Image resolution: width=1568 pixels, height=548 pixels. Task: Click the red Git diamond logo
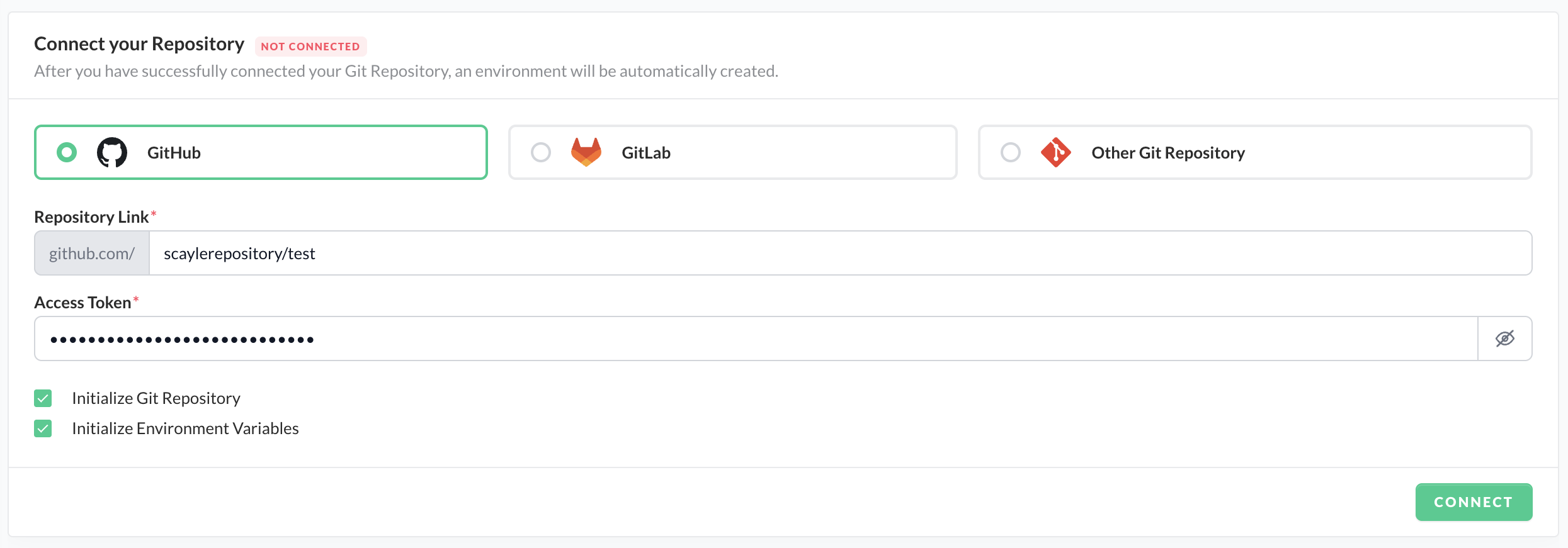click(1056, 152)
